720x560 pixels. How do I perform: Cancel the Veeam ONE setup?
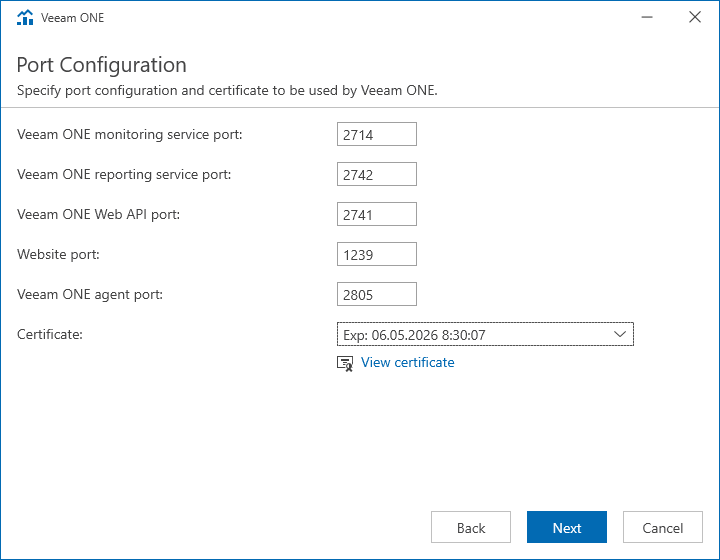663,527
